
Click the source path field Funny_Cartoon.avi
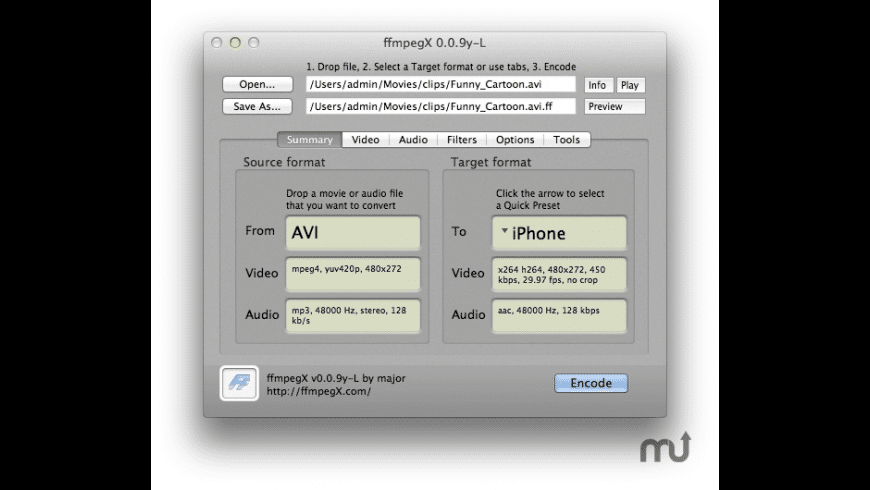441,84
